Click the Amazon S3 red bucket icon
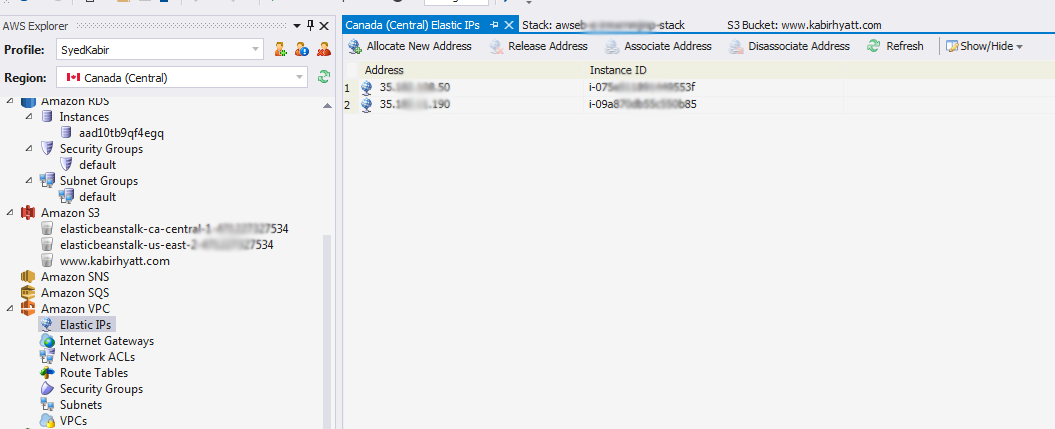1055x429 pixels. 28,212
